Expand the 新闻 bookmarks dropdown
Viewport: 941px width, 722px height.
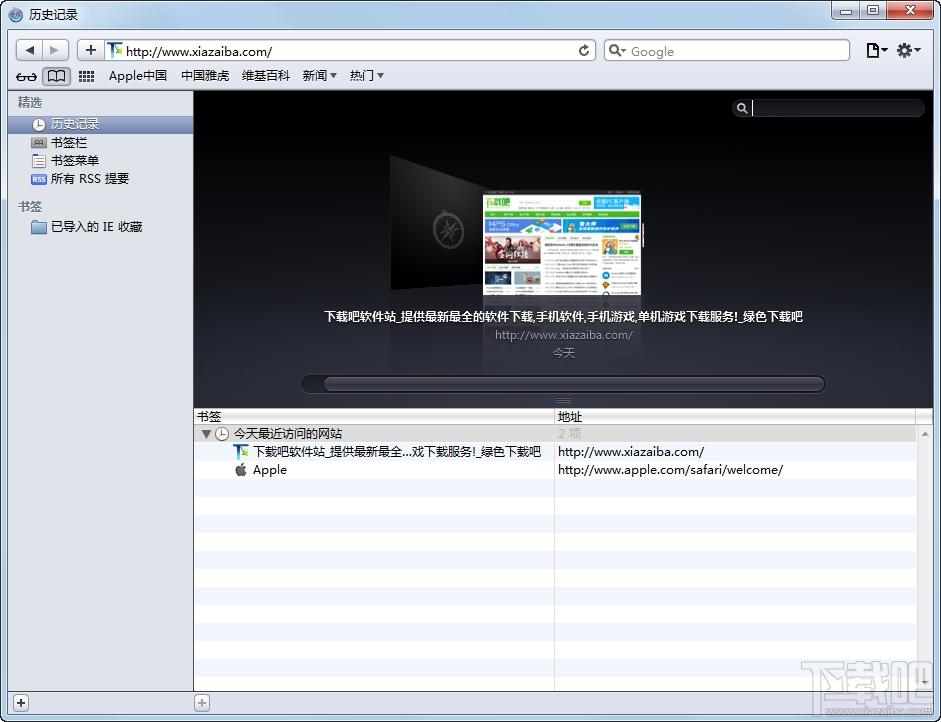319,76
